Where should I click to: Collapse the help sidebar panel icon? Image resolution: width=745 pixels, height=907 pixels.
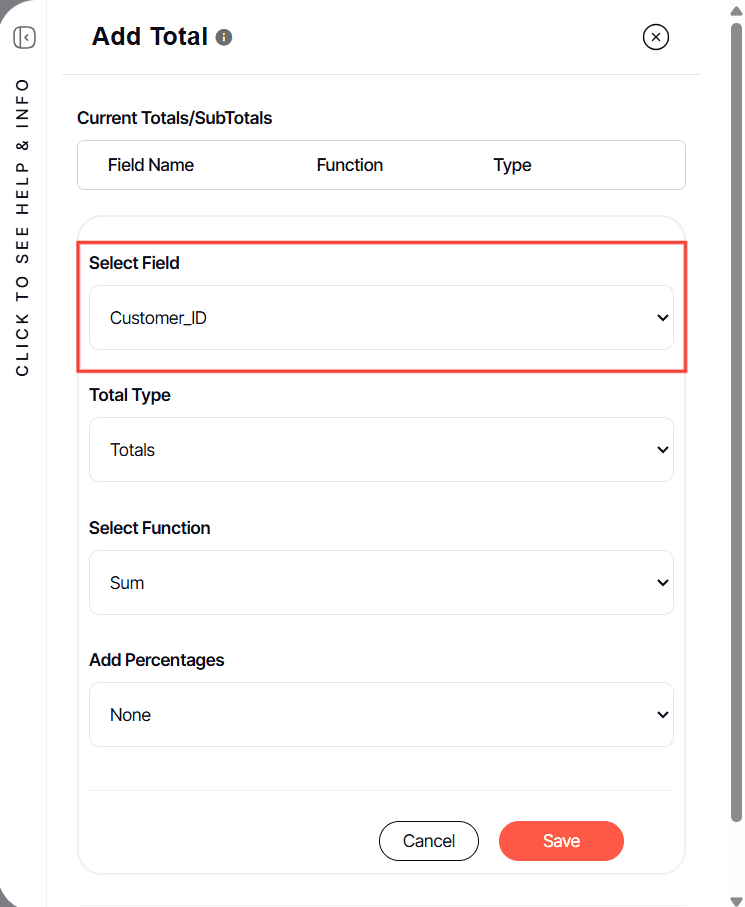pyautogui.click(x=24, y=38)
